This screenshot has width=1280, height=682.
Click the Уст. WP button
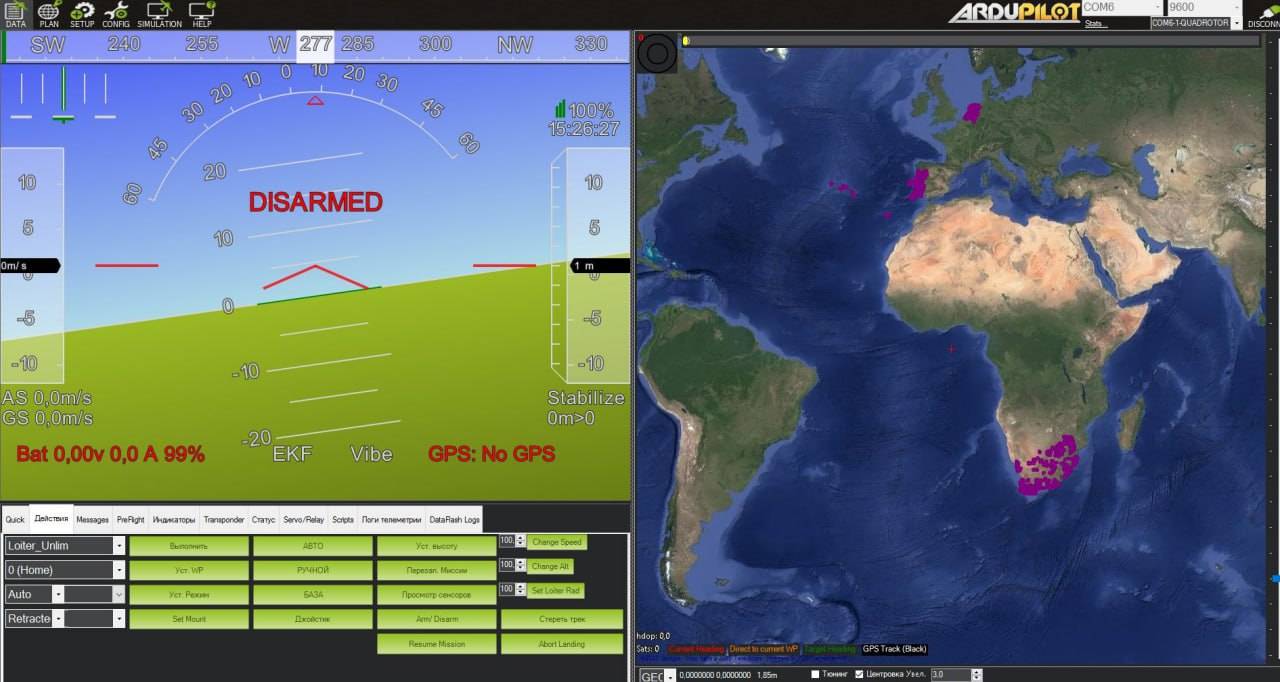(189, 570)
